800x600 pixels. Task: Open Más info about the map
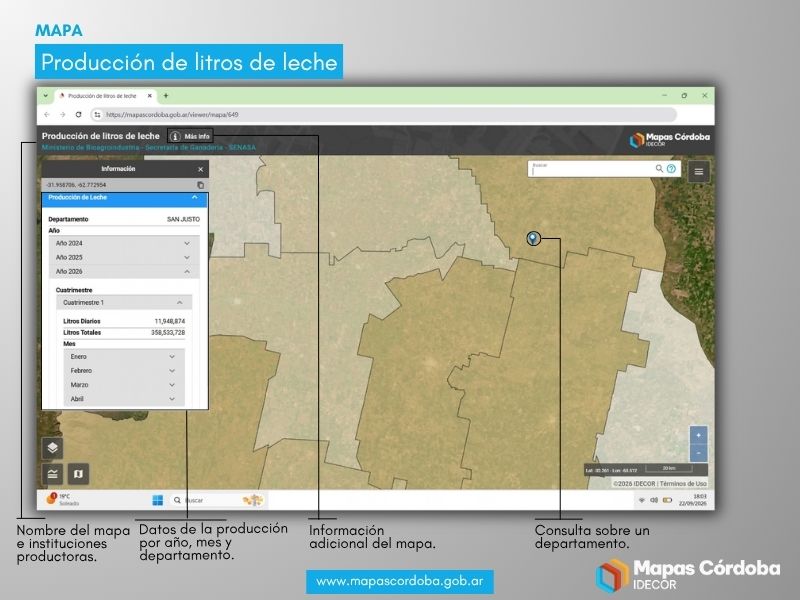[190, 136]
